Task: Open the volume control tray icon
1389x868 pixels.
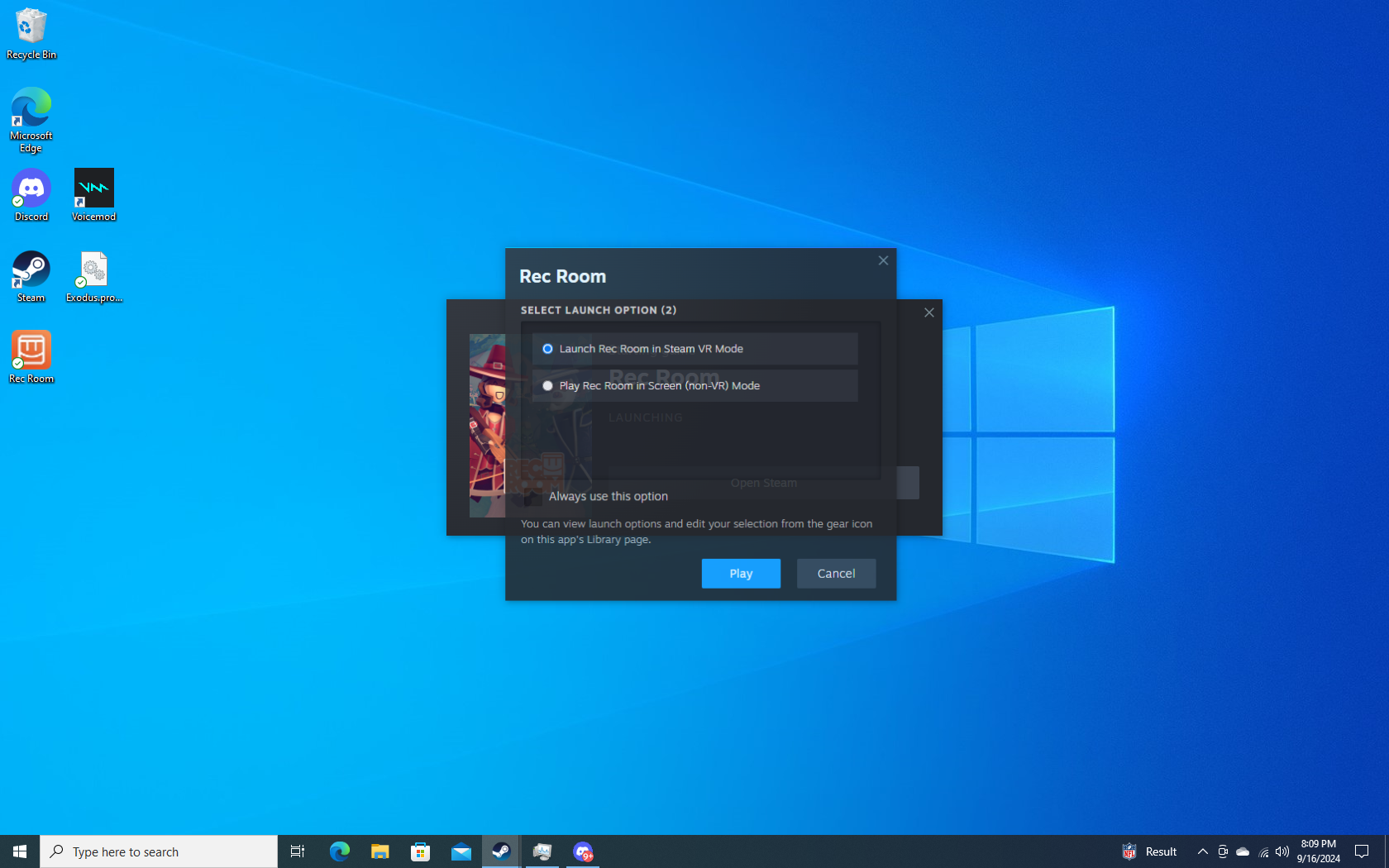Action: point(1282,851)
